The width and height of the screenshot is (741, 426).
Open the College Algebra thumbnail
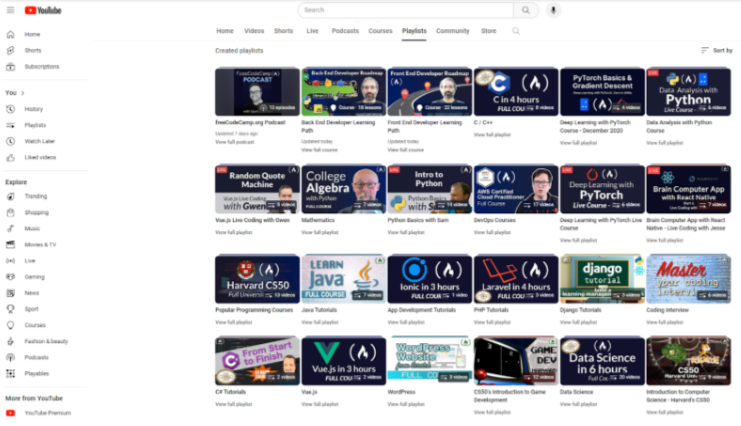[x=344, y=189]
